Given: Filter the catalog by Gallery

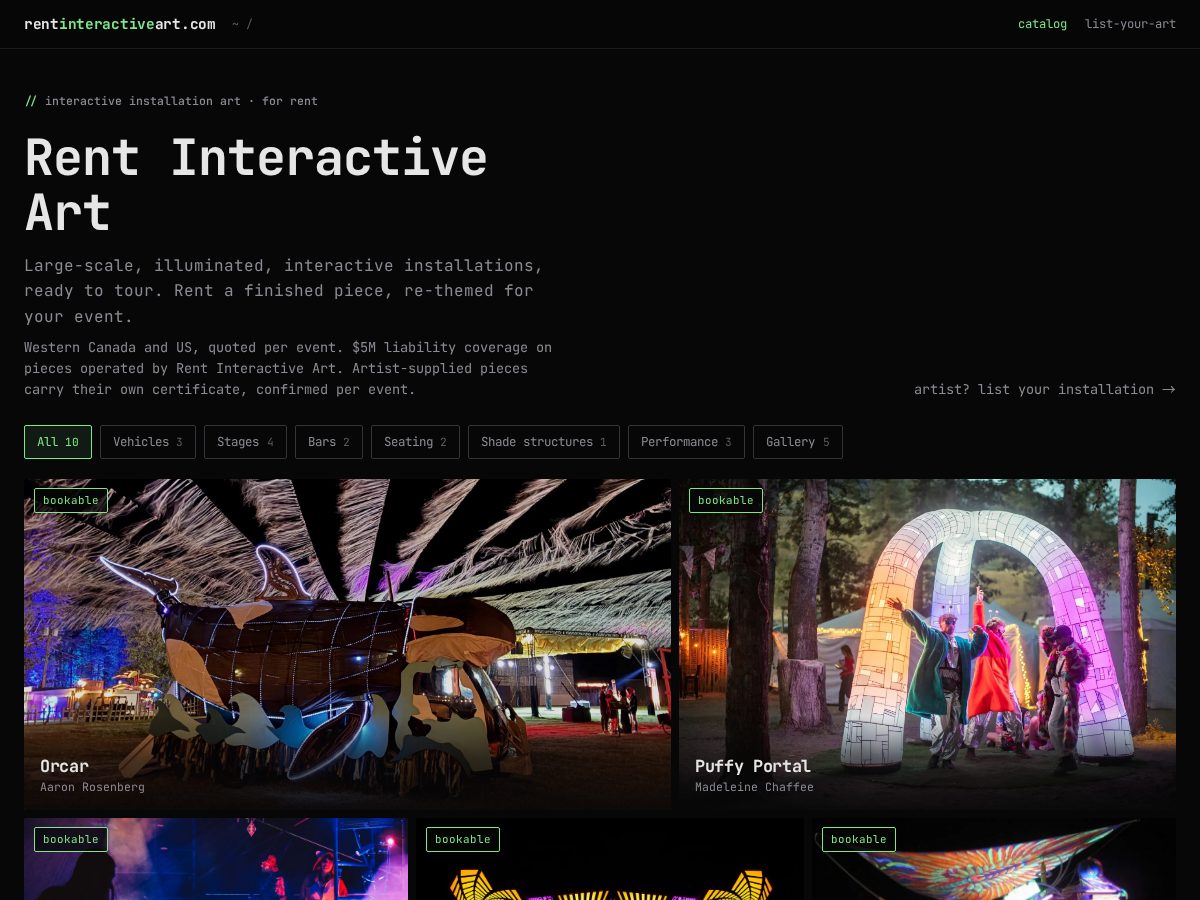Looking at the screenshot, I should click(798, 442).
